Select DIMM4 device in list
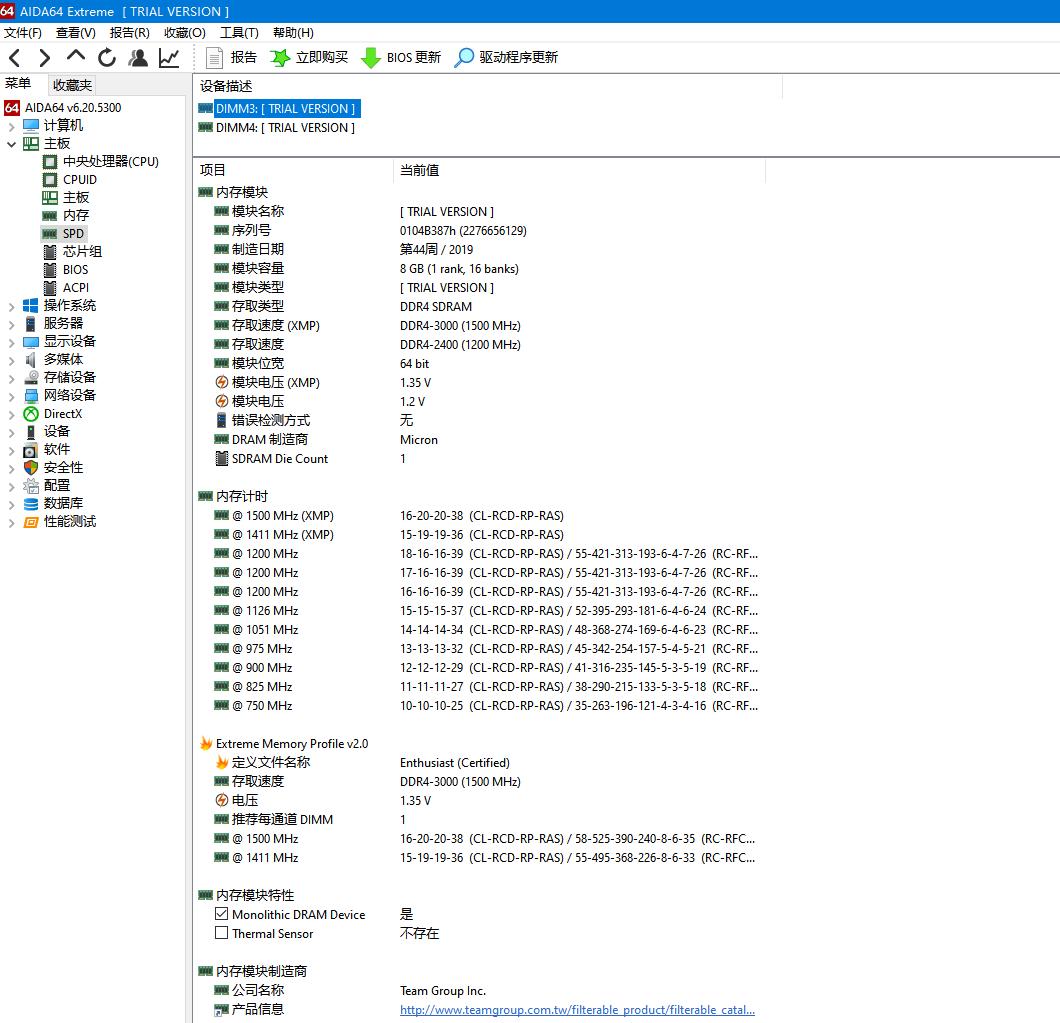 [285, 128]
